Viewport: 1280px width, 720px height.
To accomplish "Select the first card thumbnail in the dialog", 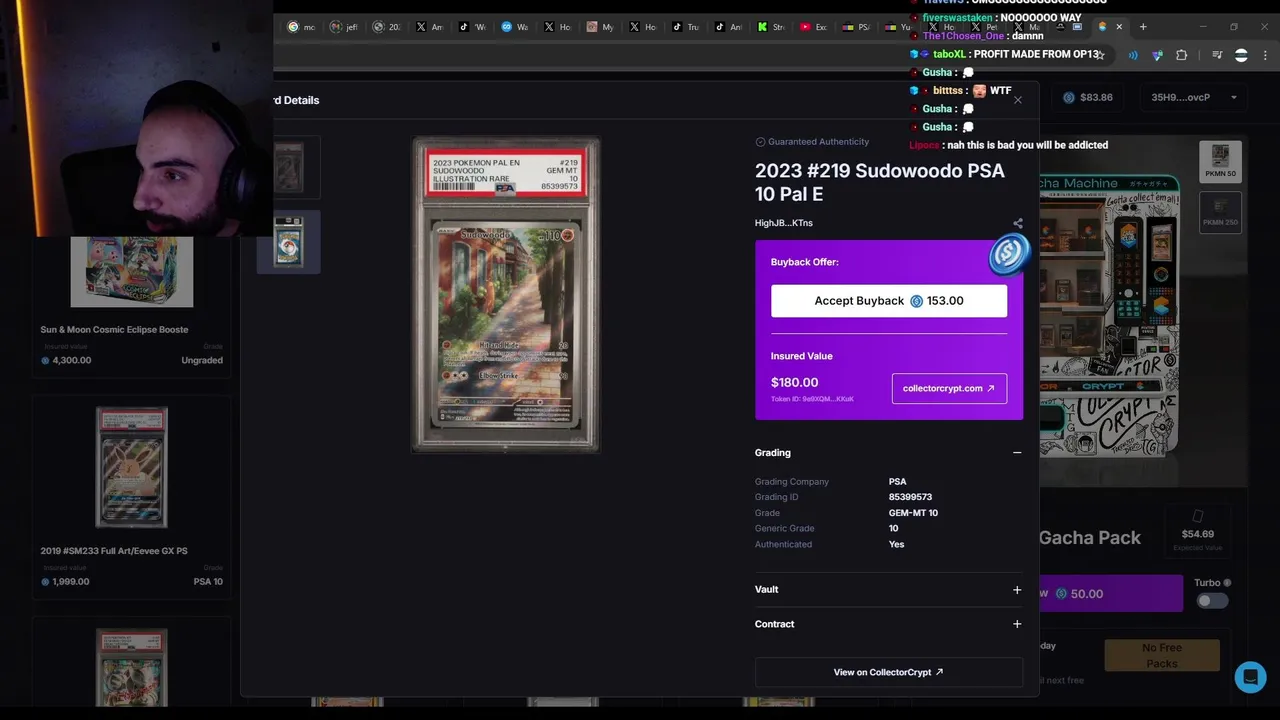I will tap(289, 167).
